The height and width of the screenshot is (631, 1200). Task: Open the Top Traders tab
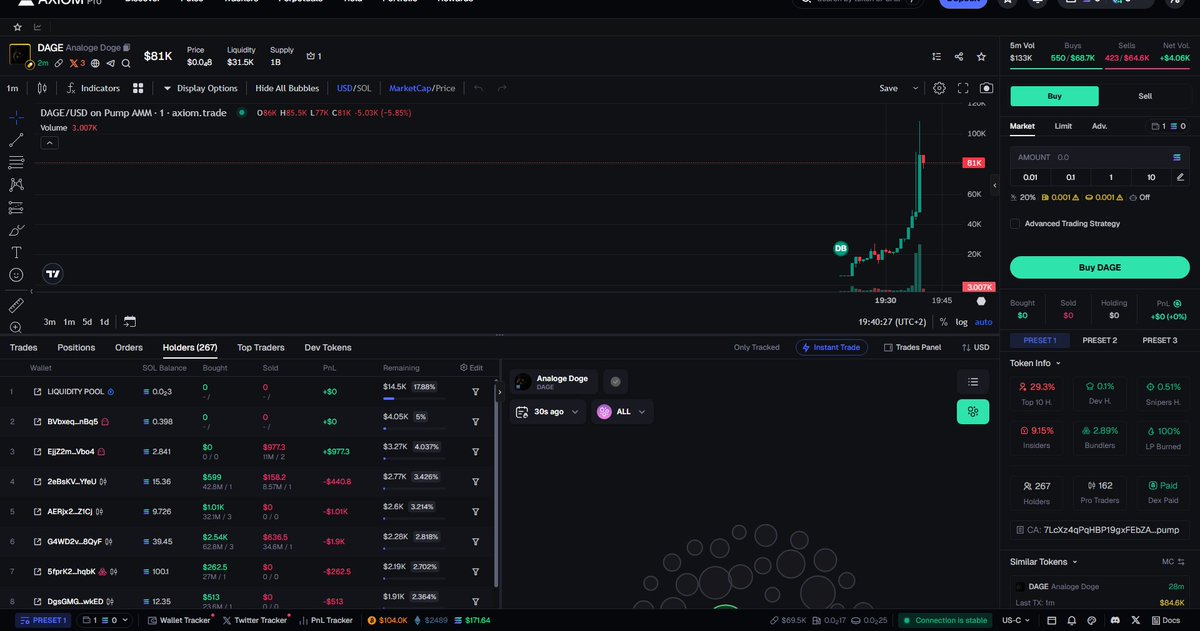(x=261, y=348)
